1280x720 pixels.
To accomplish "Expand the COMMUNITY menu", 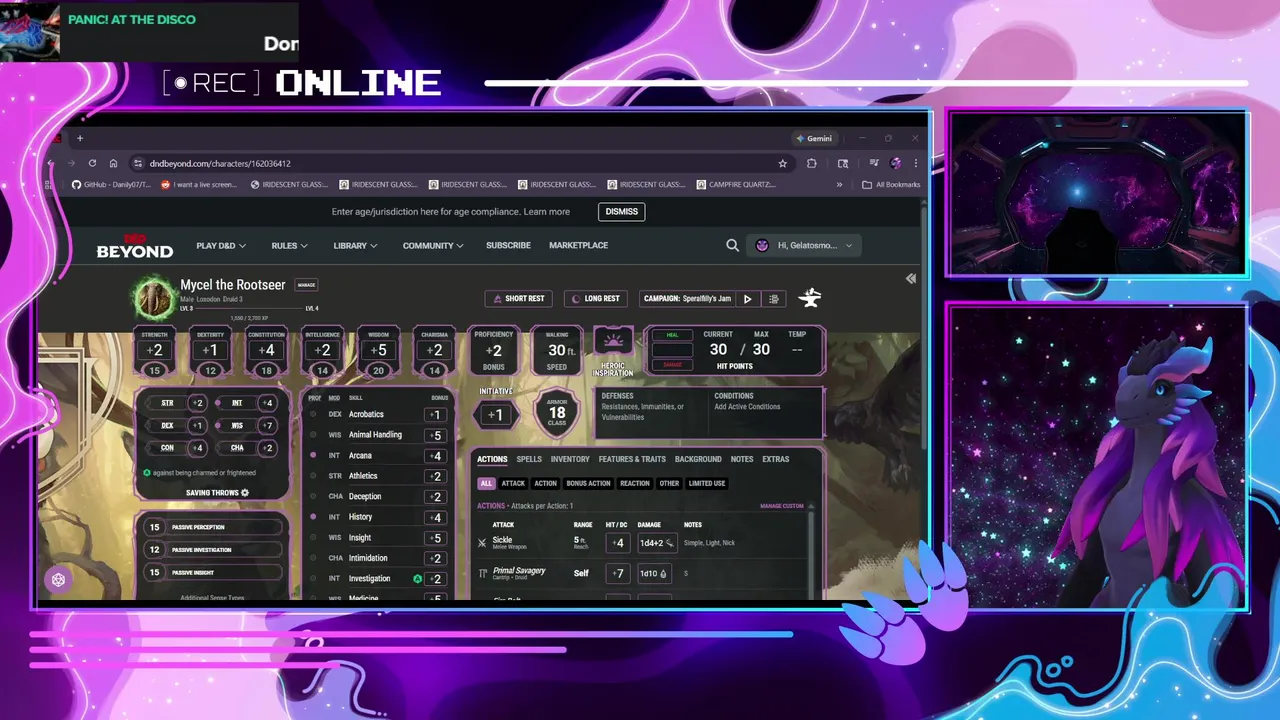I will coord(432,245).
